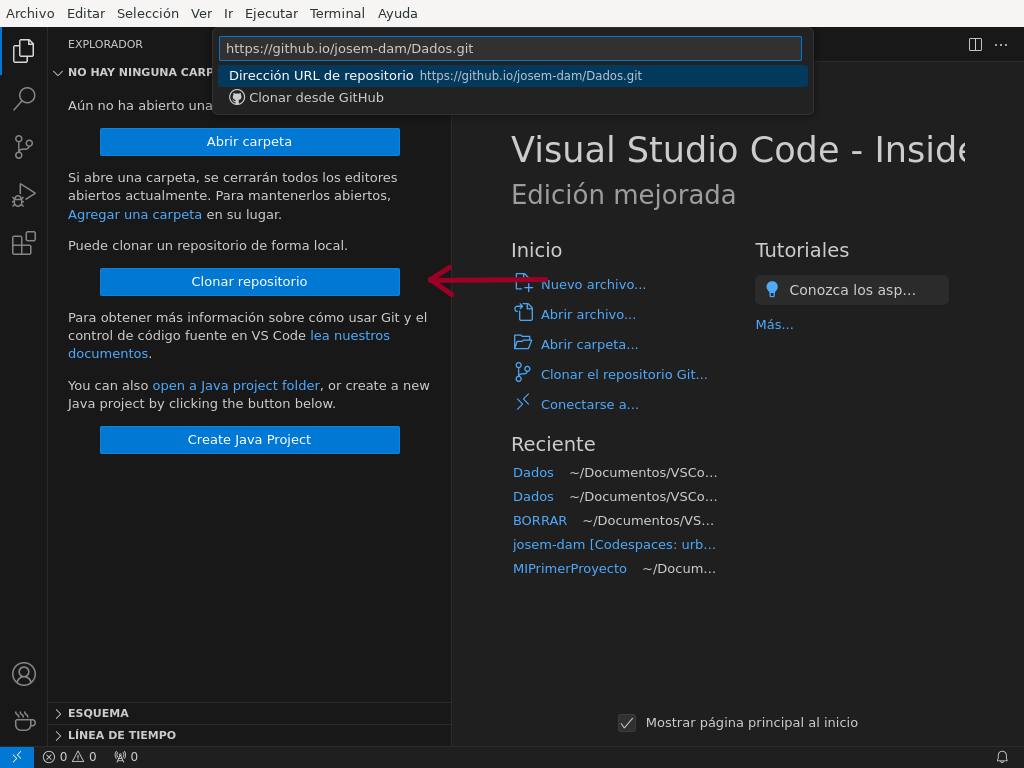Click the remote icon beside Conectarse a
Image resolution: width=1024 pixels, height=768 pixels.
click(522, 402)
